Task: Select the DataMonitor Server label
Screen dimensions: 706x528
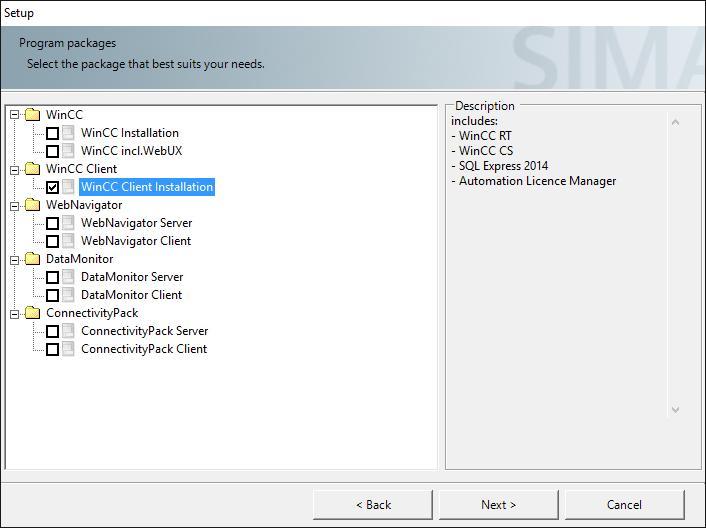Action: (x=132, y=277)
